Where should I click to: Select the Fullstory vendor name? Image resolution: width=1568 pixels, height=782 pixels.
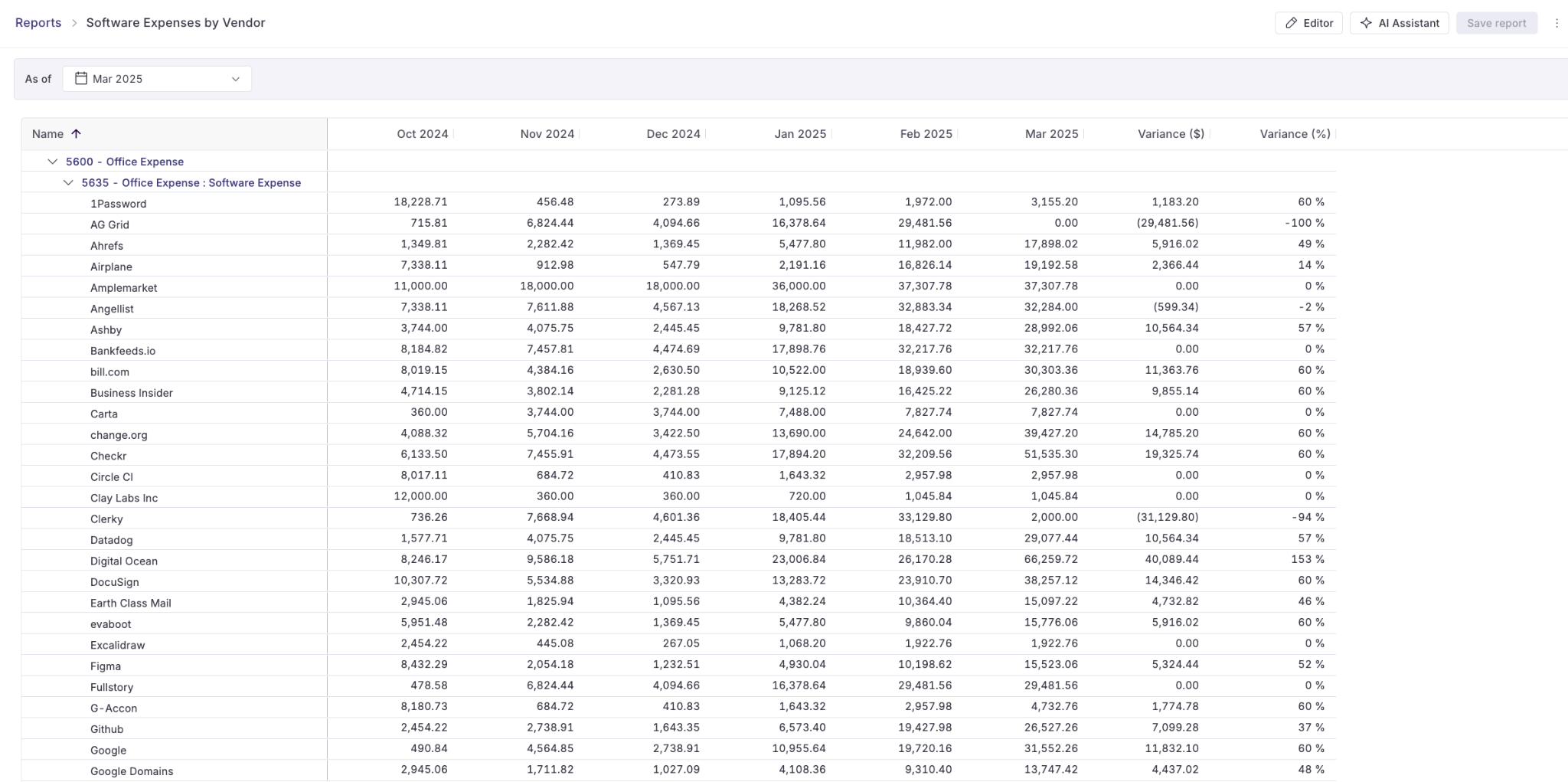click(112, 688)
